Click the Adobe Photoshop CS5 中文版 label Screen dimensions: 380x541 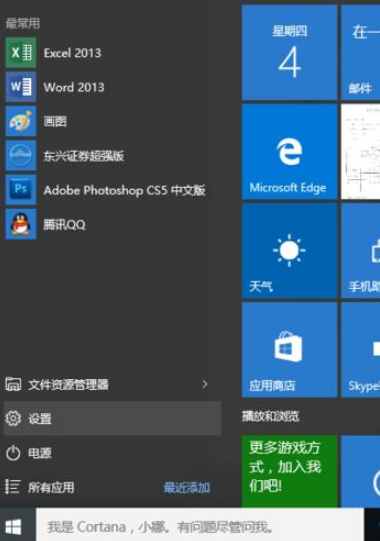point(125,190)
